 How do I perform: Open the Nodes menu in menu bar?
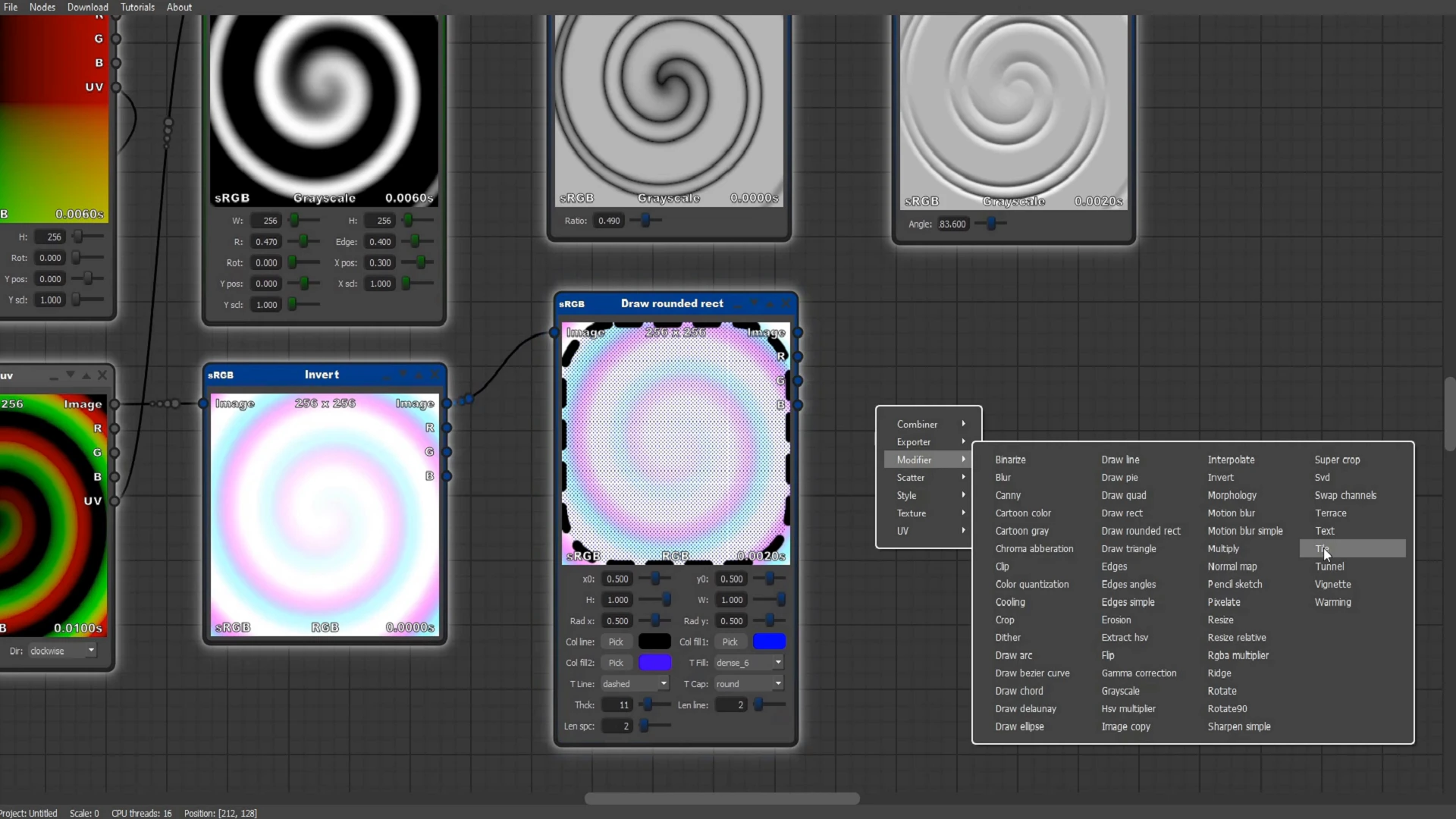42,7
